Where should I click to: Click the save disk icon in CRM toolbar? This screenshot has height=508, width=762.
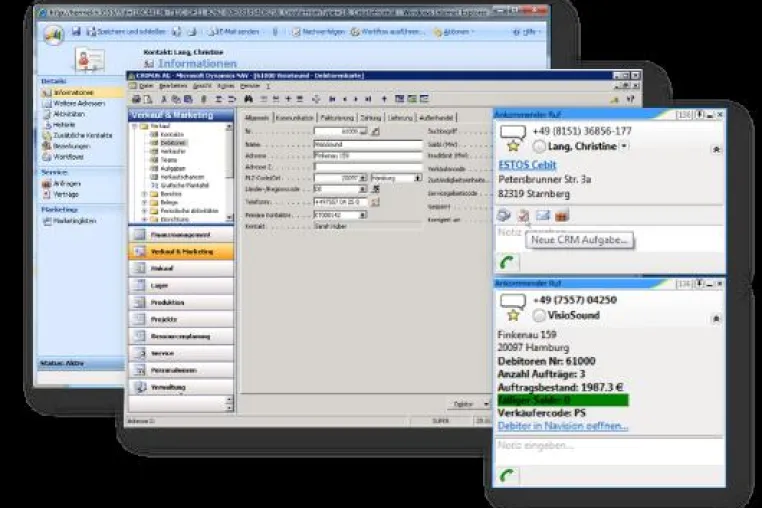point(76,32)
